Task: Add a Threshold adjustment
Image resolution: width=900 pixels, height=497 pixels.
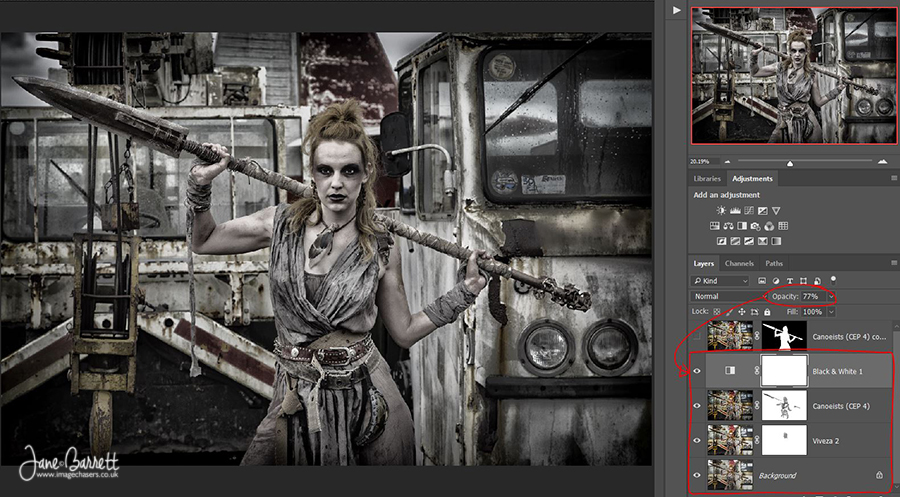Action: [749, 241]
